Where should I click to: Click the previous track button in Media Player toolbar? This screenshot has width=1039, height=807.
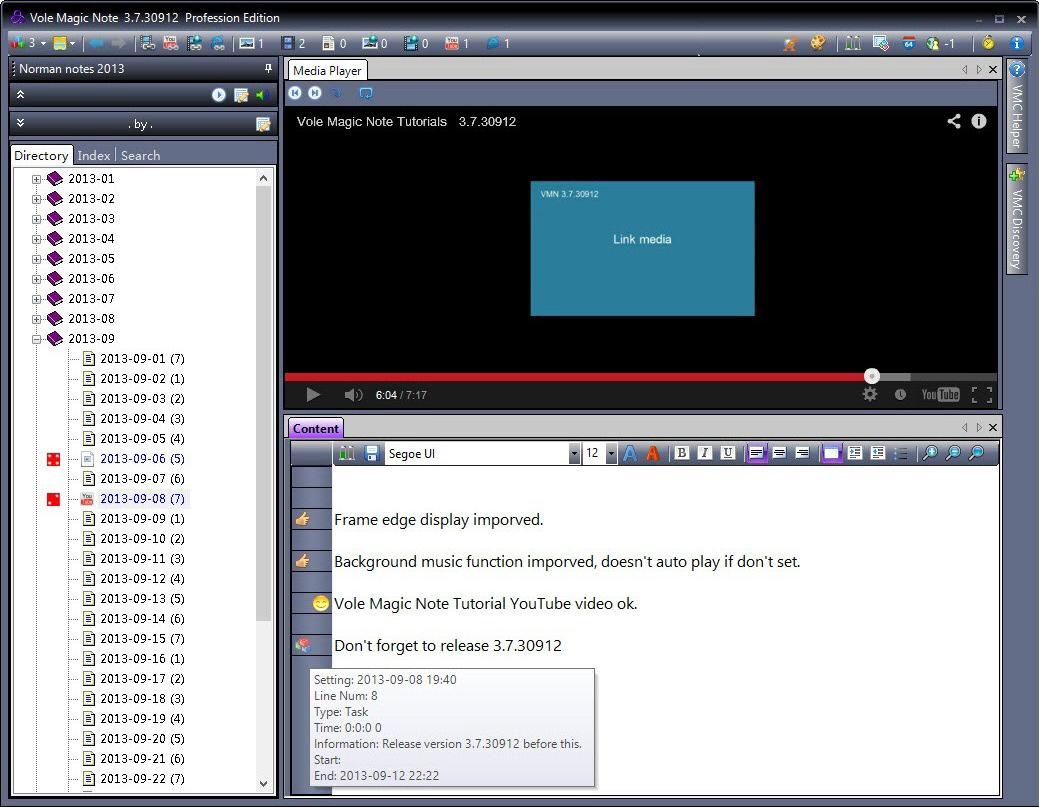coord(295,93)
